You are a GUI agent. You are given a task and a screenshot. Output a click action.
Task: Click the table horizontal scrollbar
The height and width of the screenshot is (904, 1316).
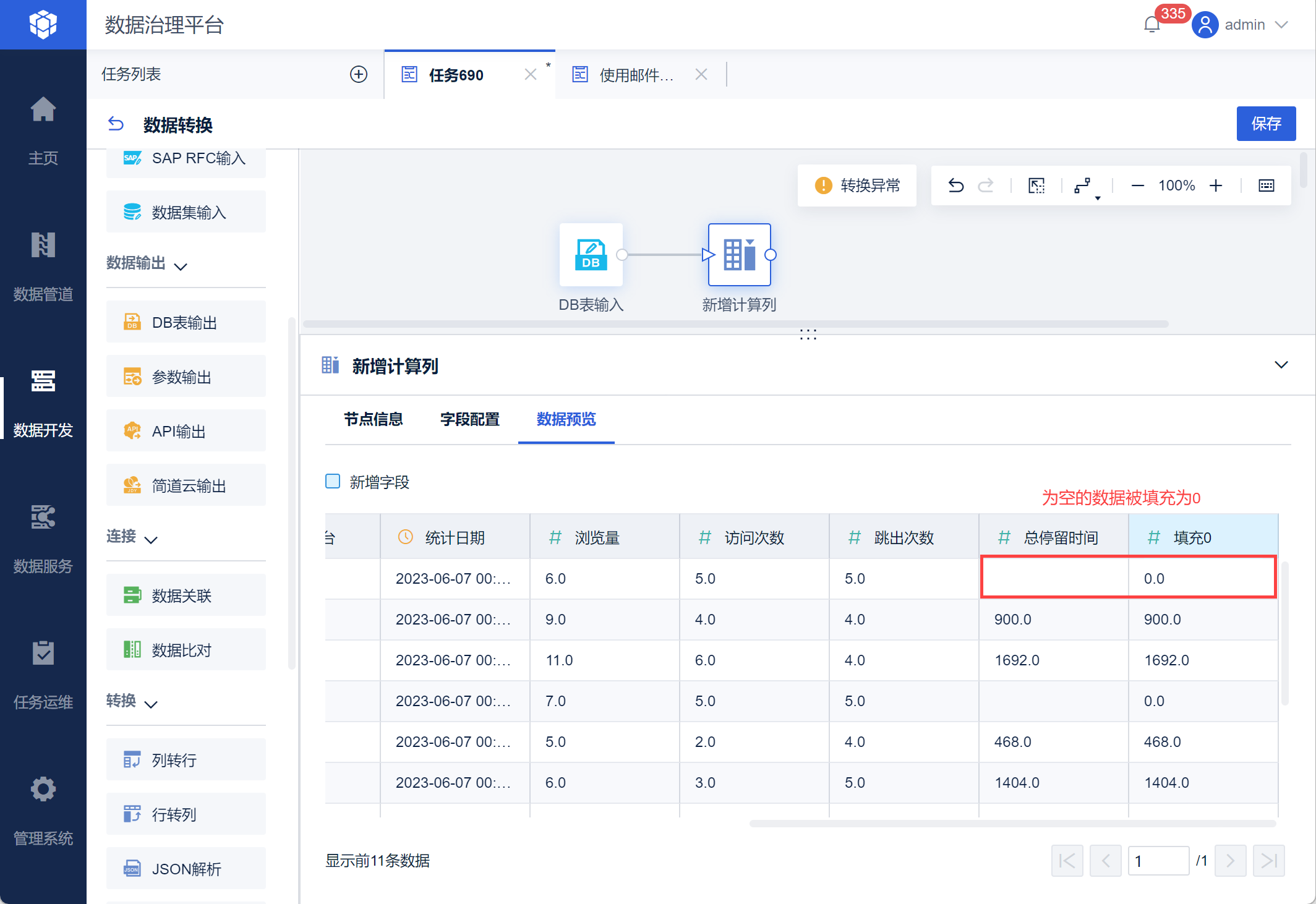[x=1012, y=824]
